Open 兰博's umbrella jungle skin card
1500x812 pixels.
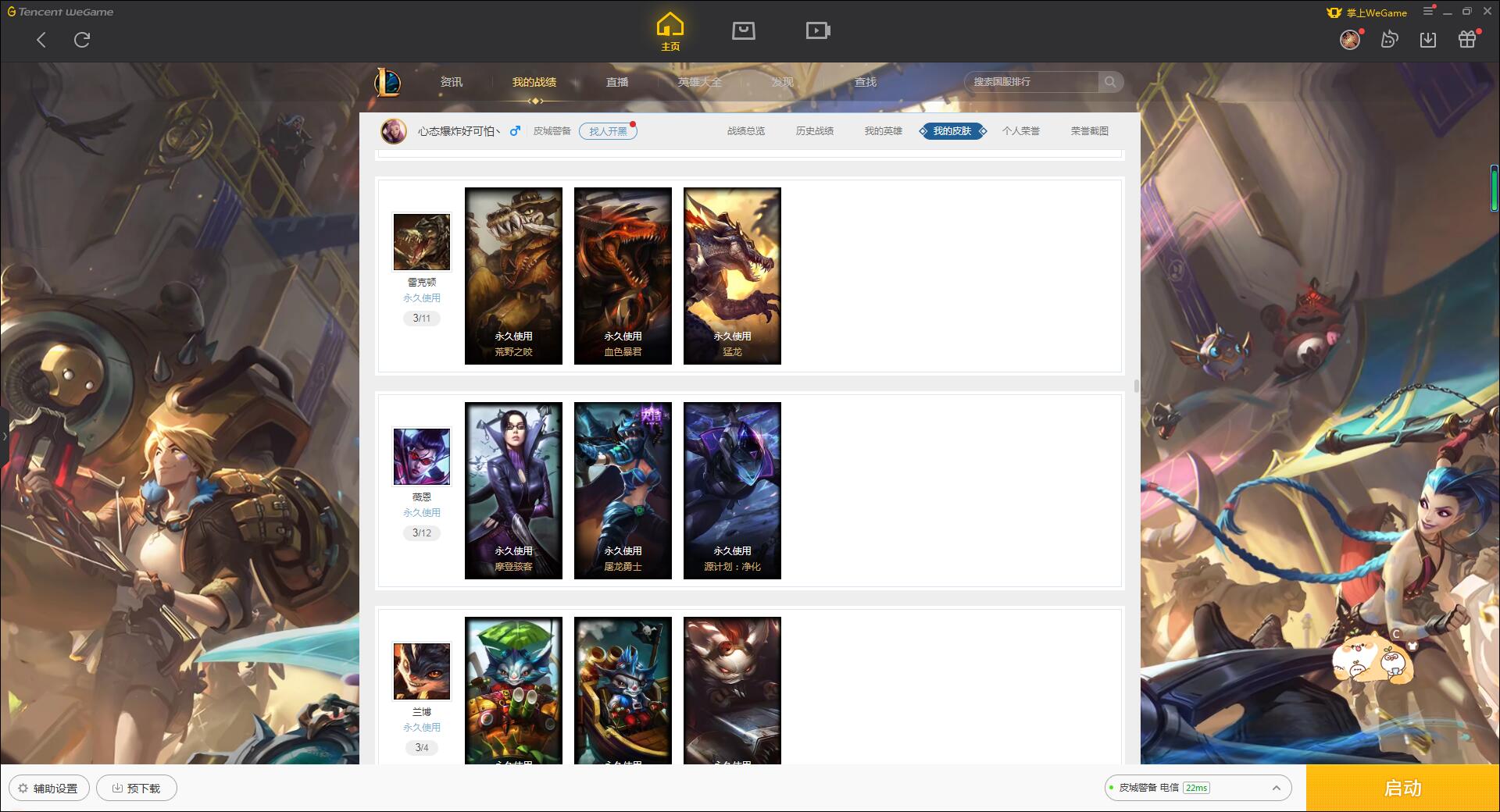(513, 690)
